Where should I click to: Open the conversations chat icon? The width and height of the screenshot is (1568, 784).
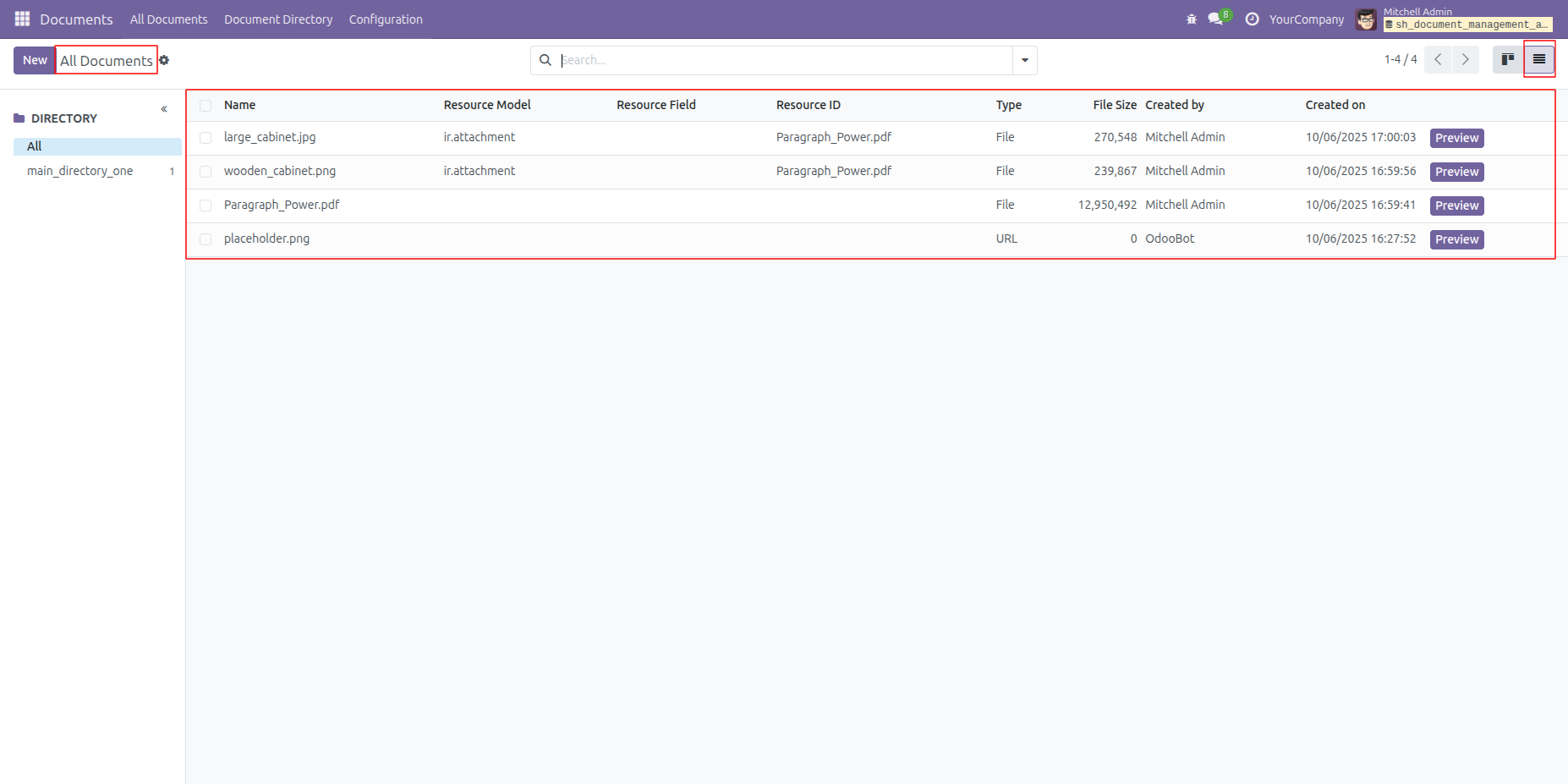point(1216,19)
